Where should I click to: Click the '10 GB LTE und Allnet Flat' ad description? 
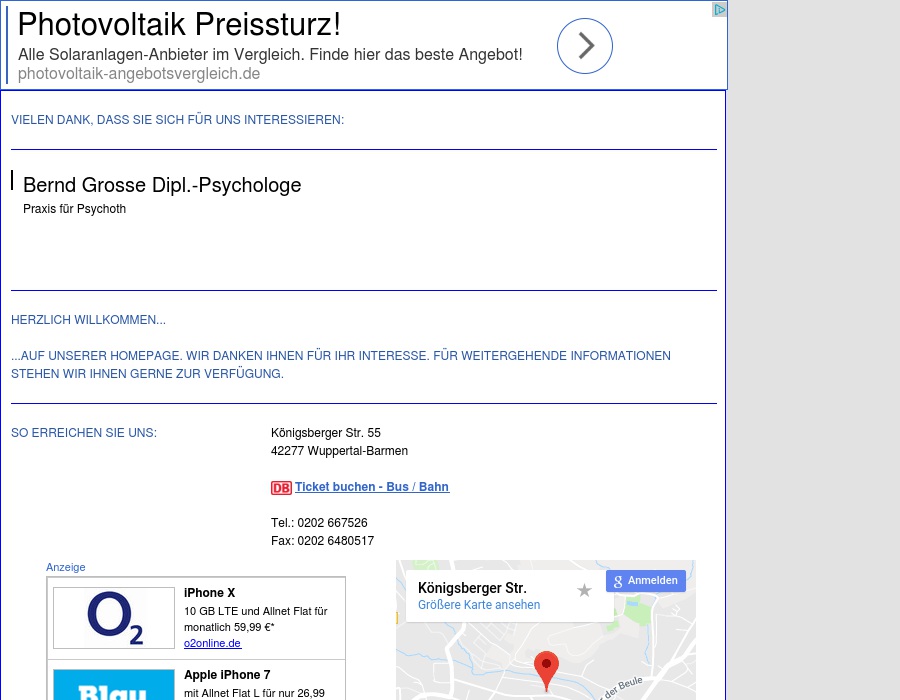[x=255, y=611]
